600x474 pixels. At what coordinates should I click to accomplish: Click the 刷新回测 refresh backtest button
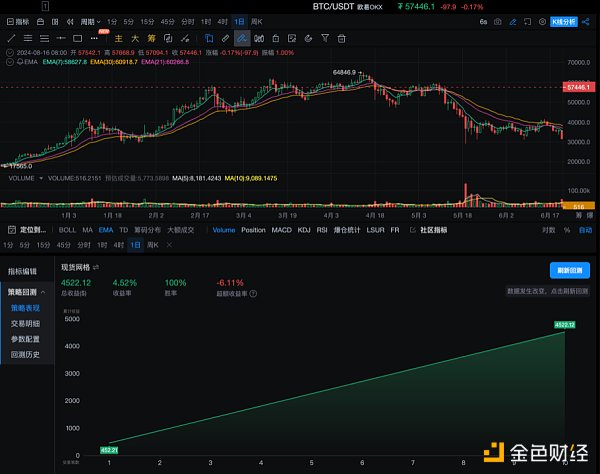point(568,270)
